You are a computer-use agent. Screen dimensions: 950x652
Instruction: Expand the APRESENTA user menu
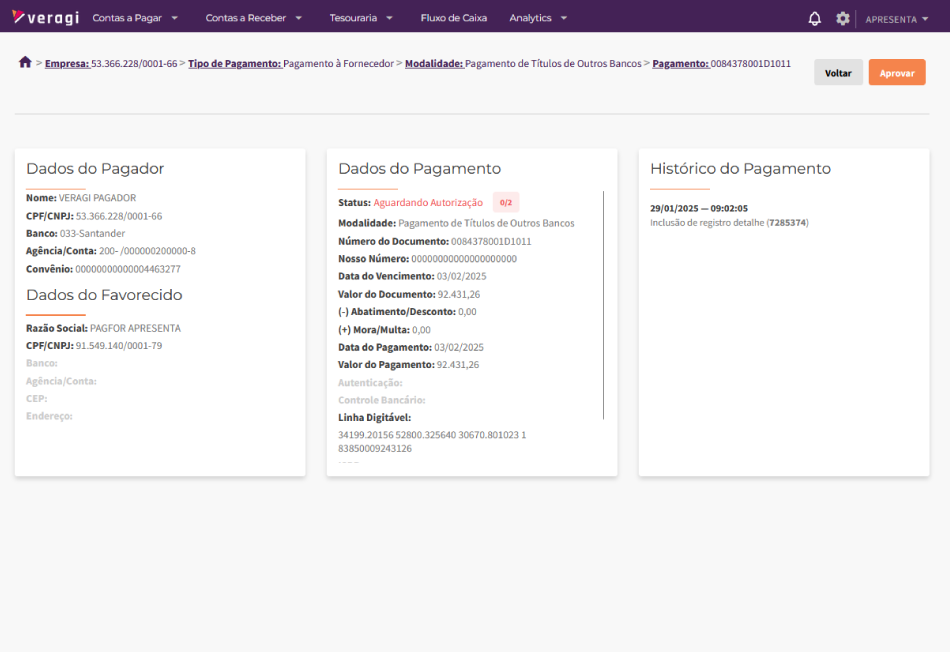(x=896, y=19)
